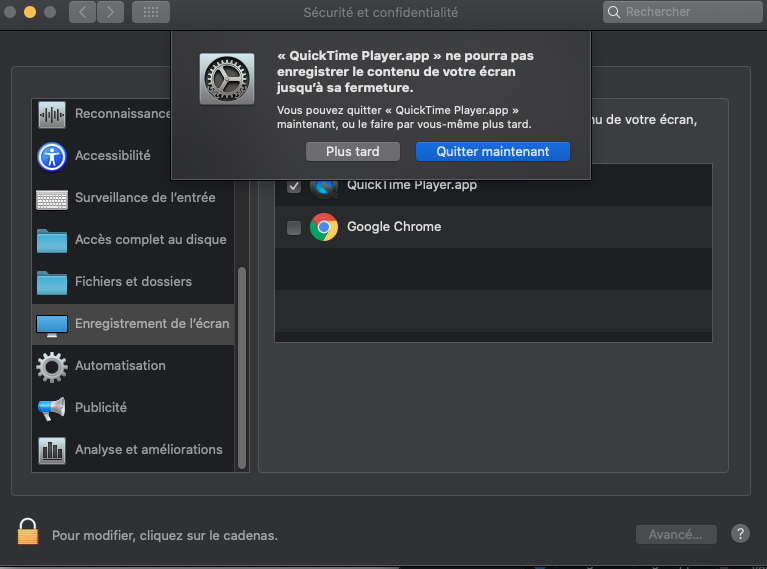
Task: Select Automatisation in the sidebar
Action: tap(133, 366)
